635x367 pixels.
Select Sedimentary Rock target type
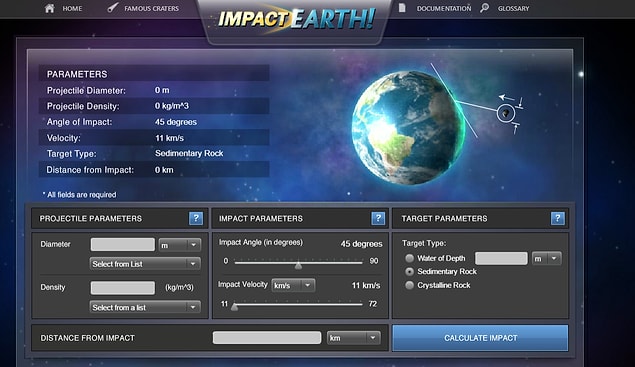[409, 271]
